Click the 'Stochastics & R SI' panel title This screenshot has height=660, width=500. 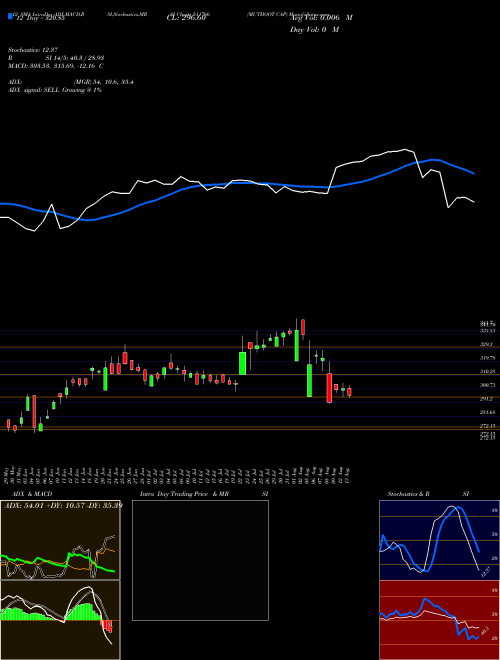pyautogui.click(x=428, y=494)
